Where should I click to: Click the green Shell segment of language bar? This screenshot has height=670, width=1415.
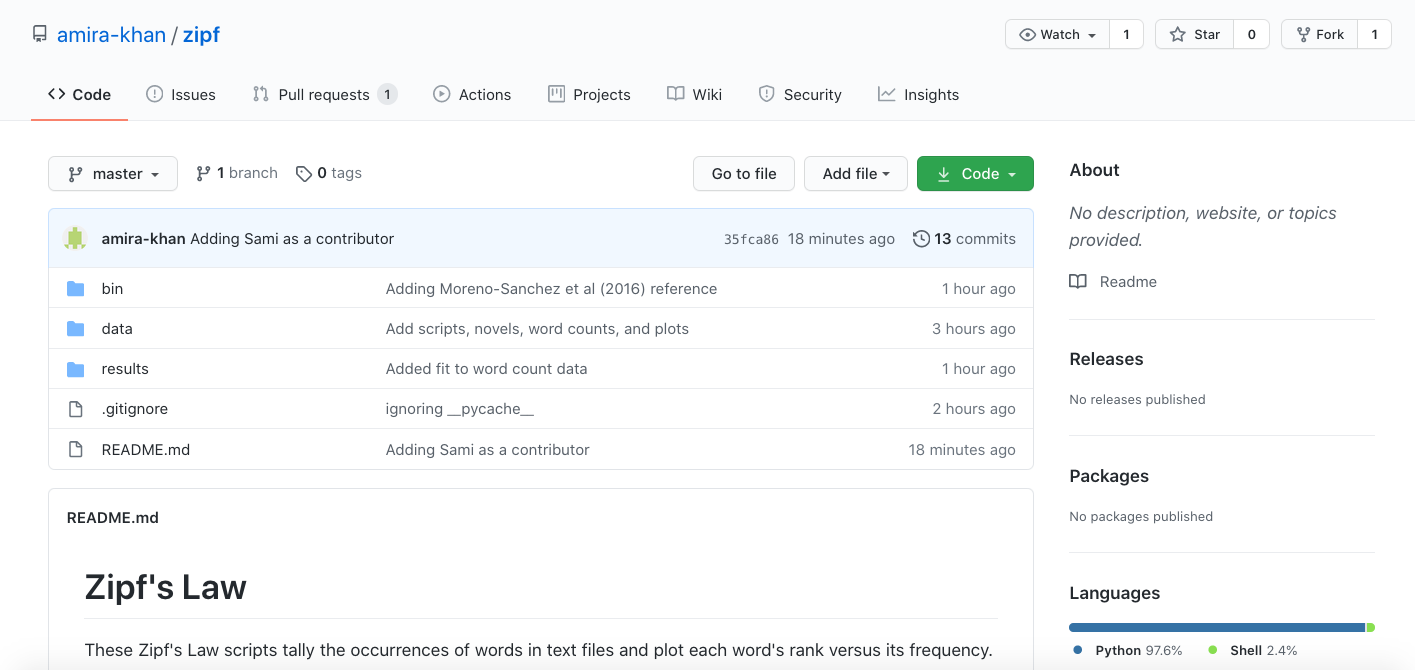(1371, 627)
